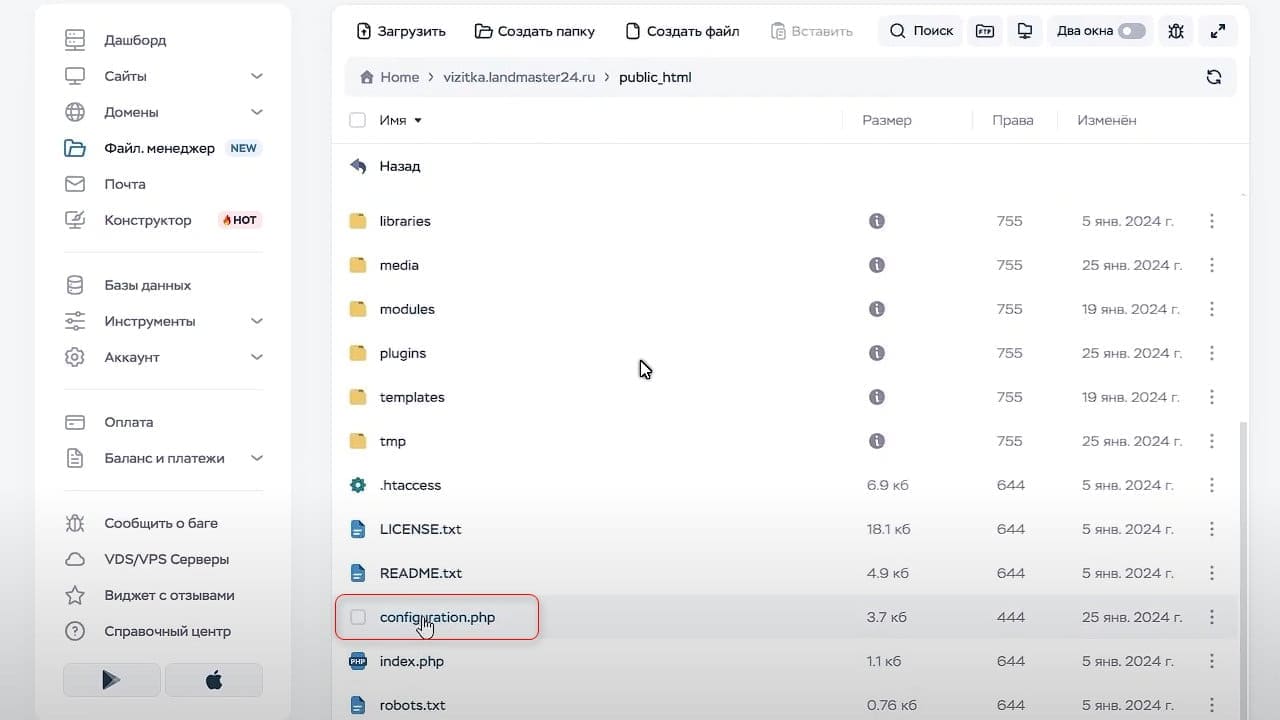This screenshot has width=1280, height=720.
Task: Click the monitor icon next to FTP
Action: pyautogui.click(x=1025, y=31)
